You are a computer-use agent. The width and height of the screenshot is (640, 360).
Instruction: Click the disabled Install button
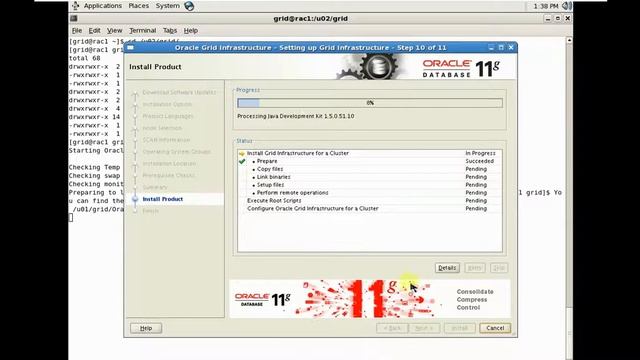point(460,328)
